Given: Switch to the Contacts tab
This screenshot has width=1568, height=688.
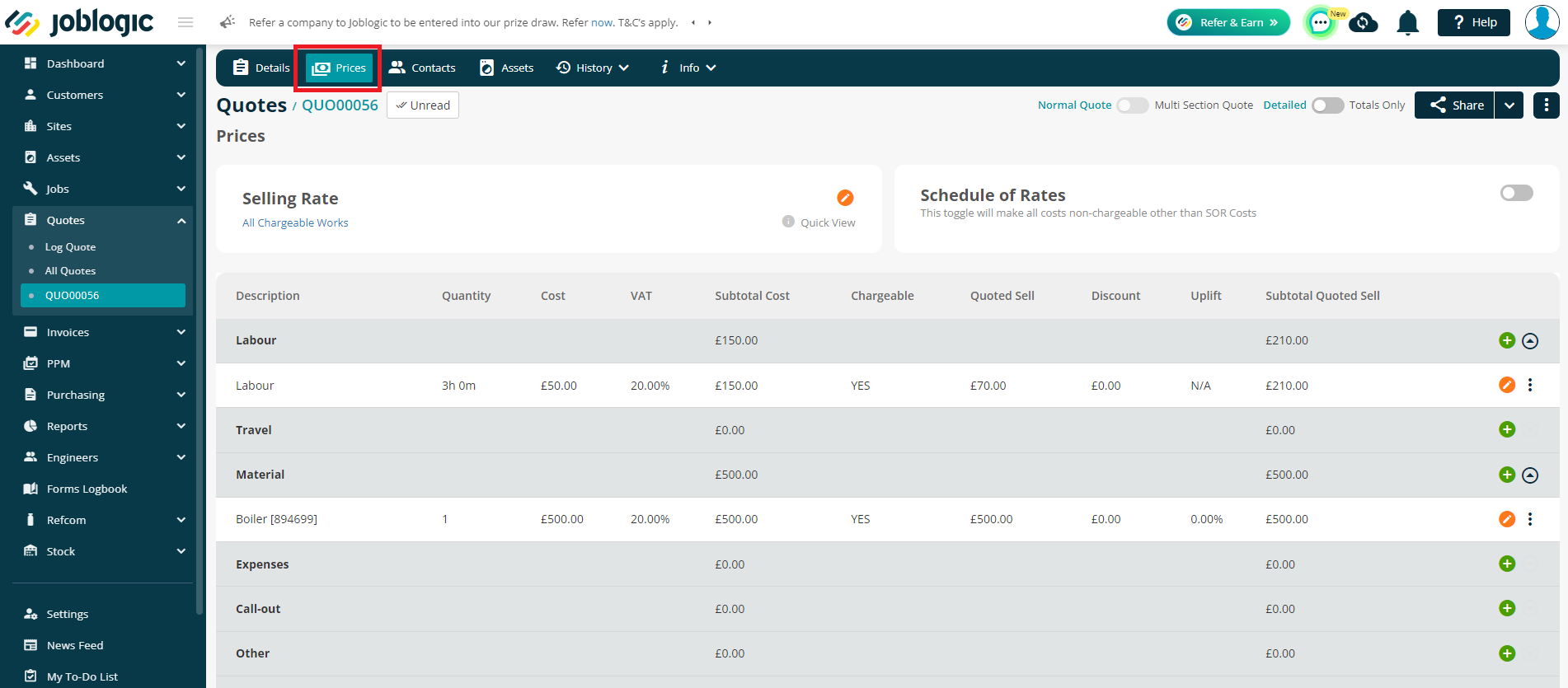Looking at the screenshot, I should point(422,68).
